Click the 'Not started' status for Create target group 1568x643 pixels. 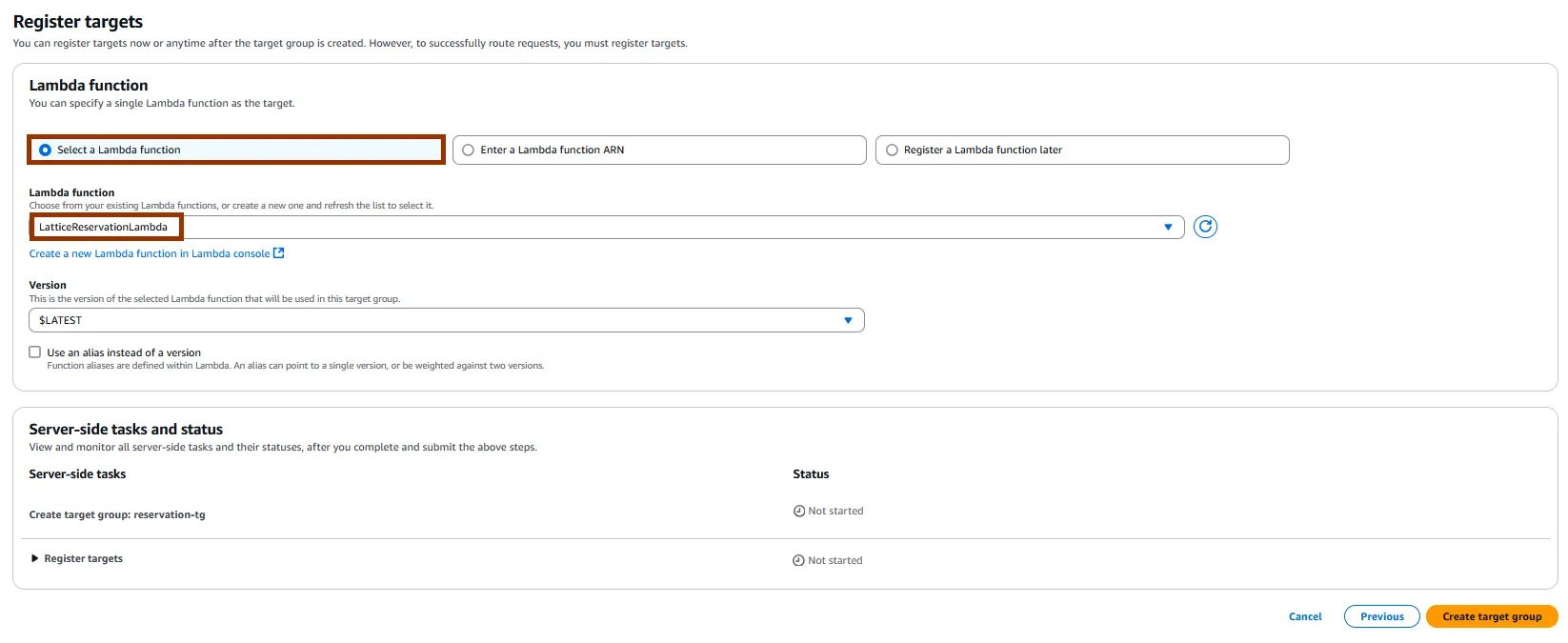[835, 512]
